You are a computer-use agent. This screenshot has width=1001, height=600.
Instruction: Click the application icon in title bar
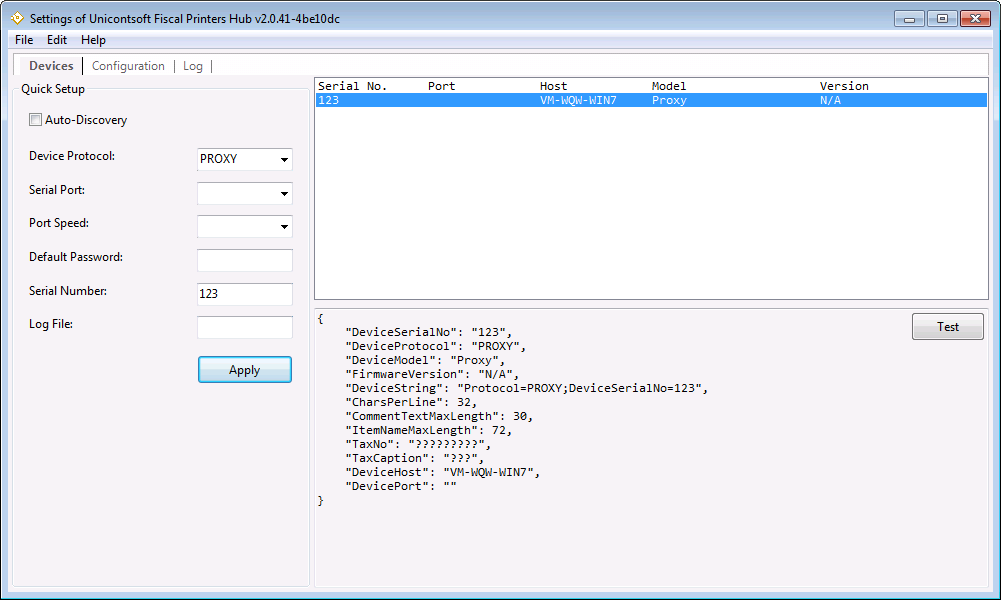point(17,19)
